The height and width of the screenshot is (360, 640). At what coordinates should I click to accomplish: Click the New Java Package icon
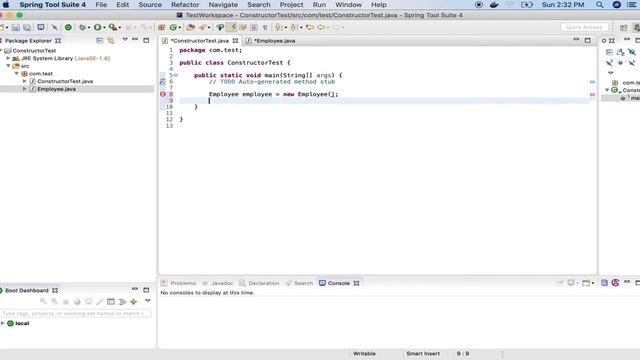pyautogui.click(x=162, y=27)
